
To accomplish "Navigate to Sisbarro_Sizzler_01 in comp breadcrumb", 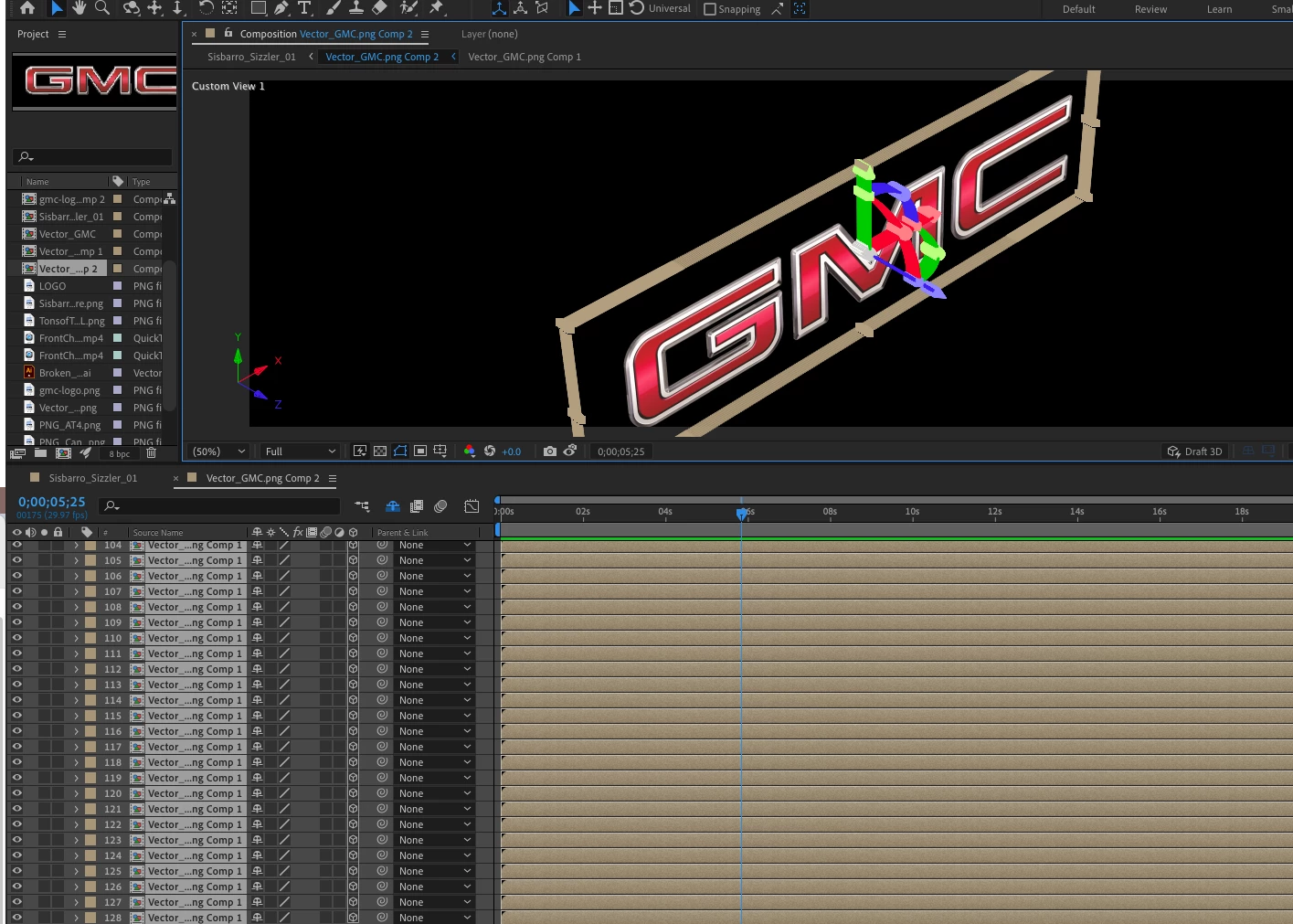I will tap(251, 57).
